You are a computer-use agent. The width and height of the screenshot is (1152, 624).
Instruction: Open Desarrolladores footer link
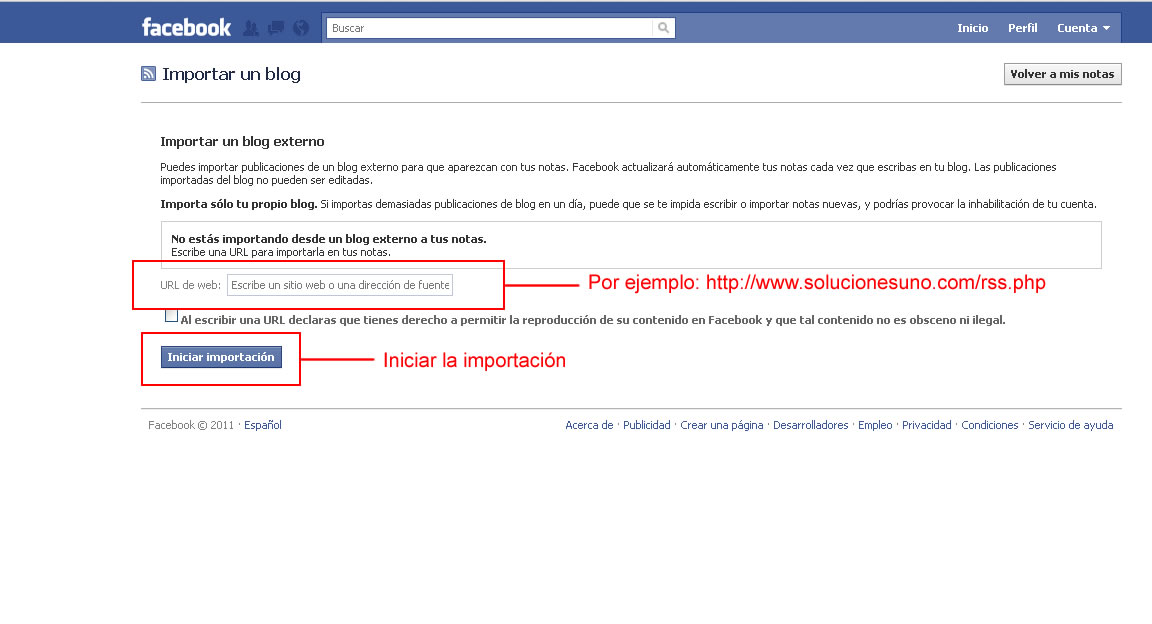pyautogui.click(x=810, y=425)
